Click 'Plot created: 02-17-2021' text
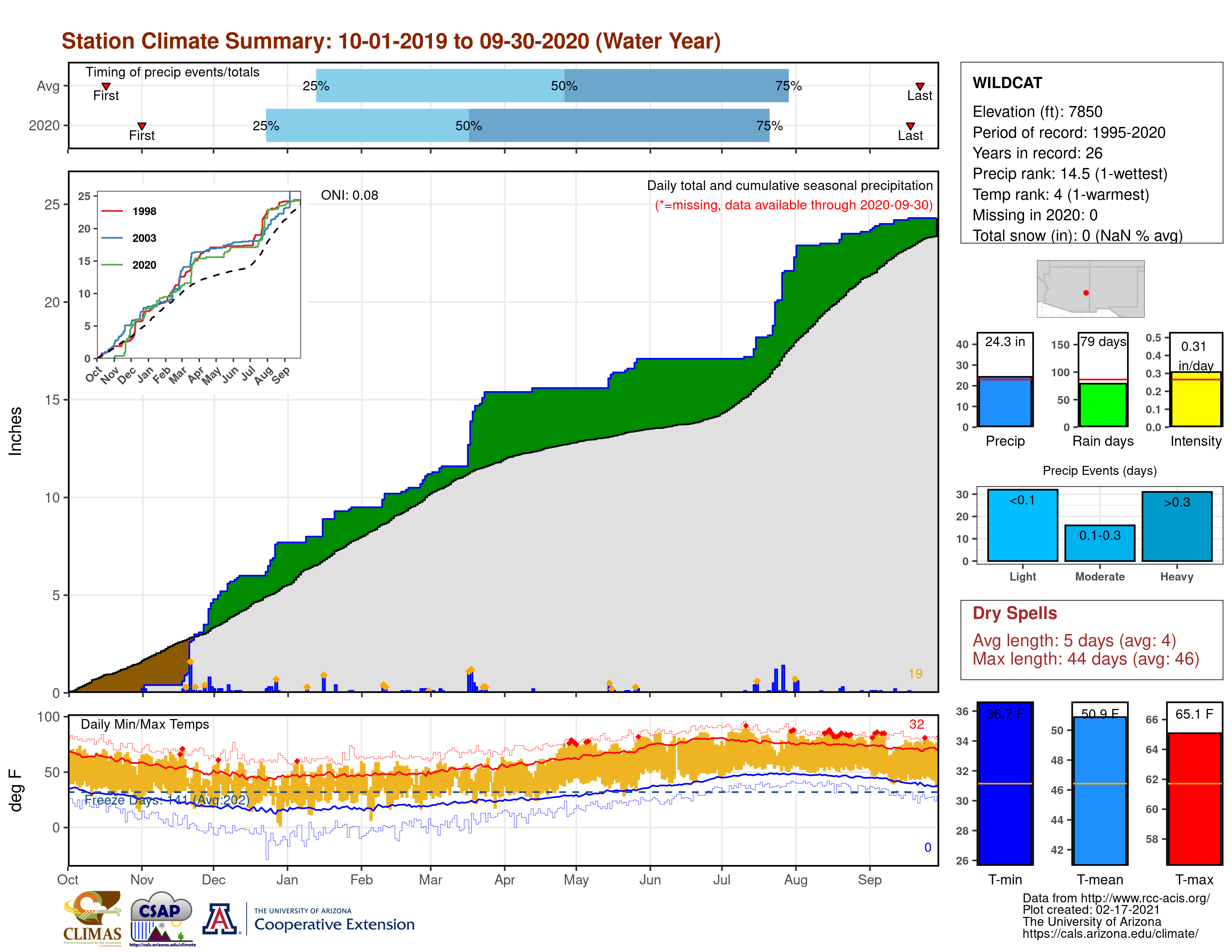Image resolution: width=1232 pixels, height=952 pixels. pyautogui.click(x=1091, y=910)
